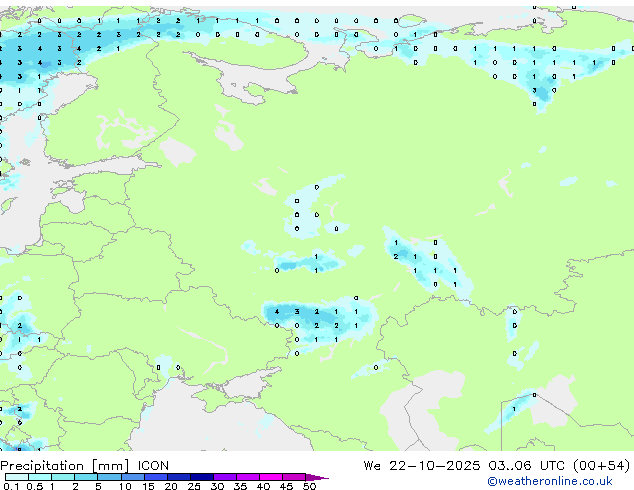Image resolution: width=634 pixels, height=490 pixels.
Task: Click the '(00+54)' forecast offset text
Action: click(x=601, y=466)
